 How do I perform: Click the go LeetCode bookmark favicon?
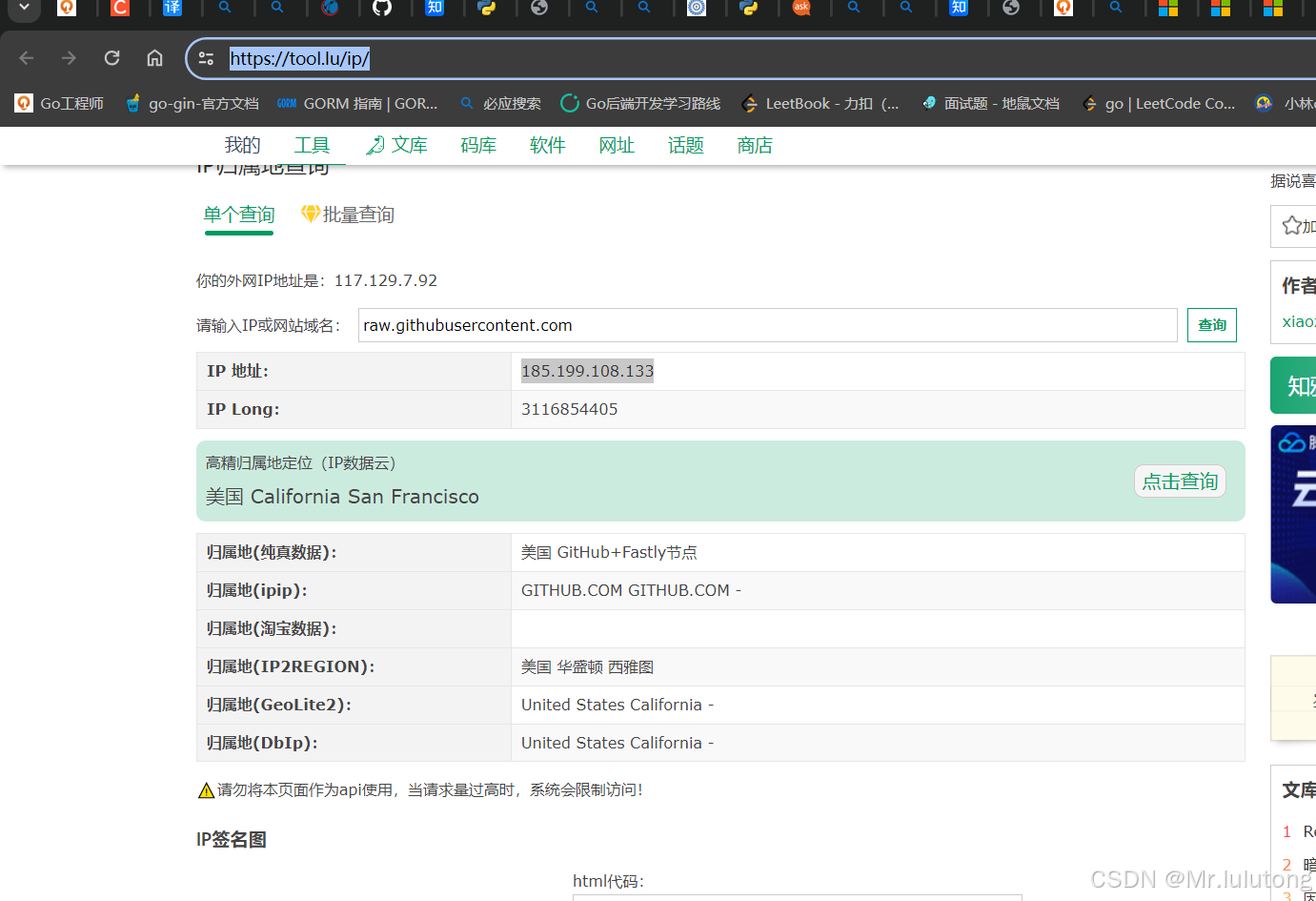(1090, 103)
